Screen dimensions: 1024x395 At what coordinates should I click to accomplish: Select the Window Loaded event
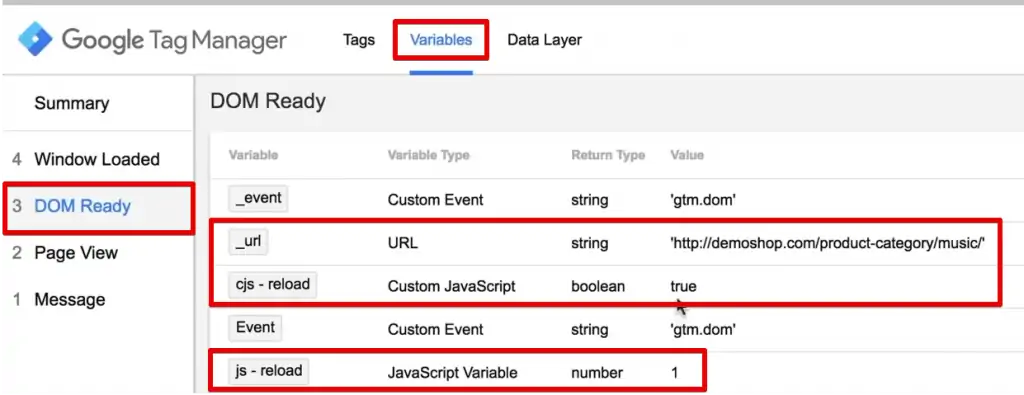[97, 159]
